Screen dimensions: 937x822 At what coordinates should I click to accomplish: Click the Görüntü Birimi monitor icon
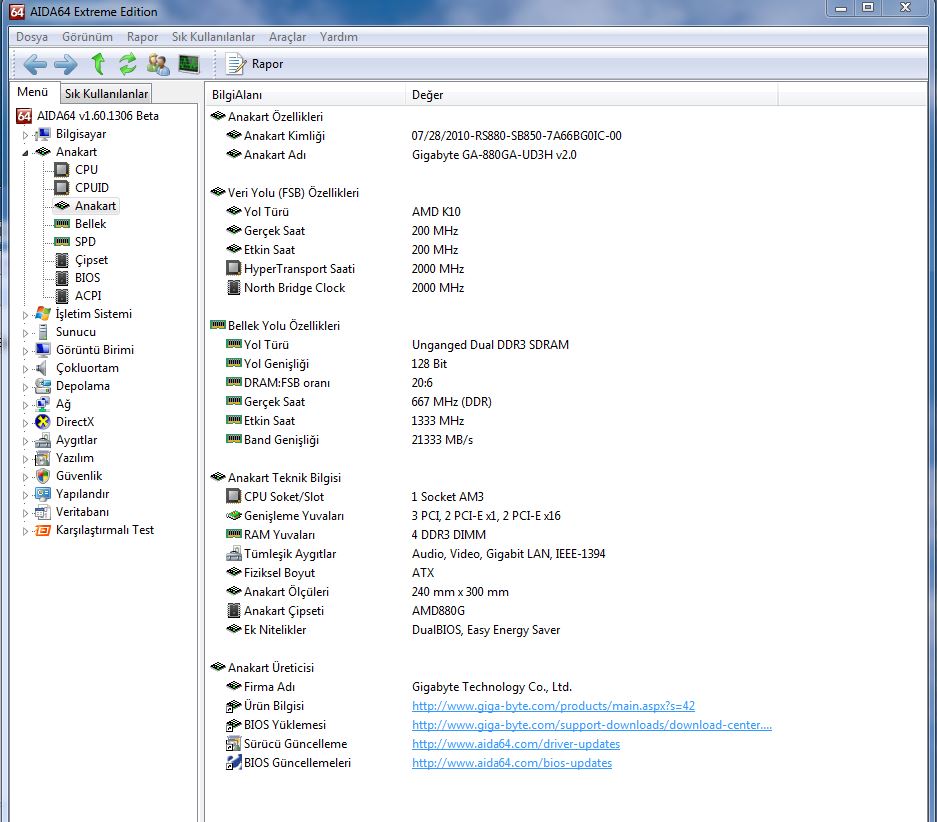[x=43, y=349]
